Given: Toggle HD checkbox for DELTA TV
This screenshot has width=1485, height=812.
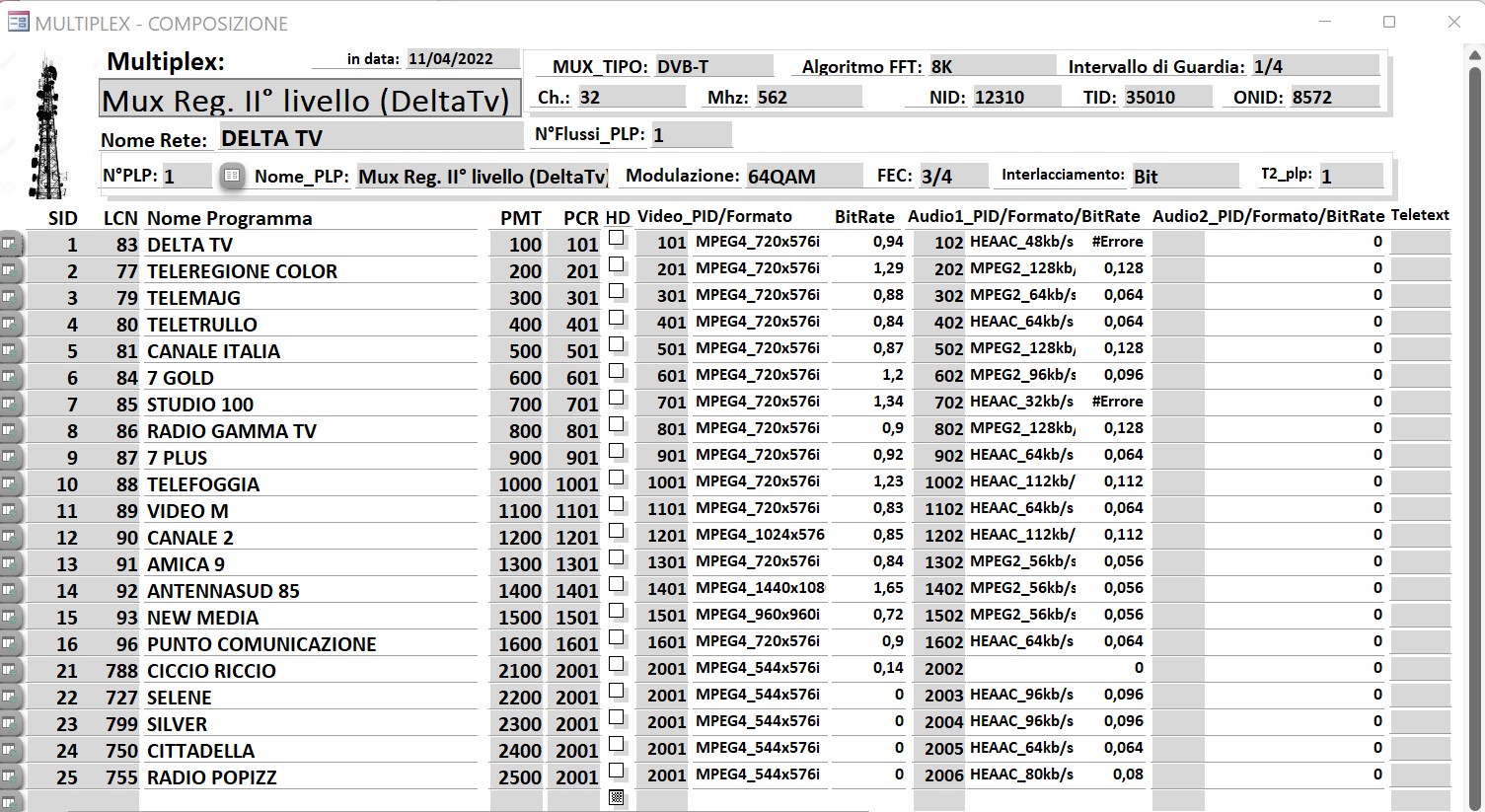Looking at the screenshot, I should (617, 238).
